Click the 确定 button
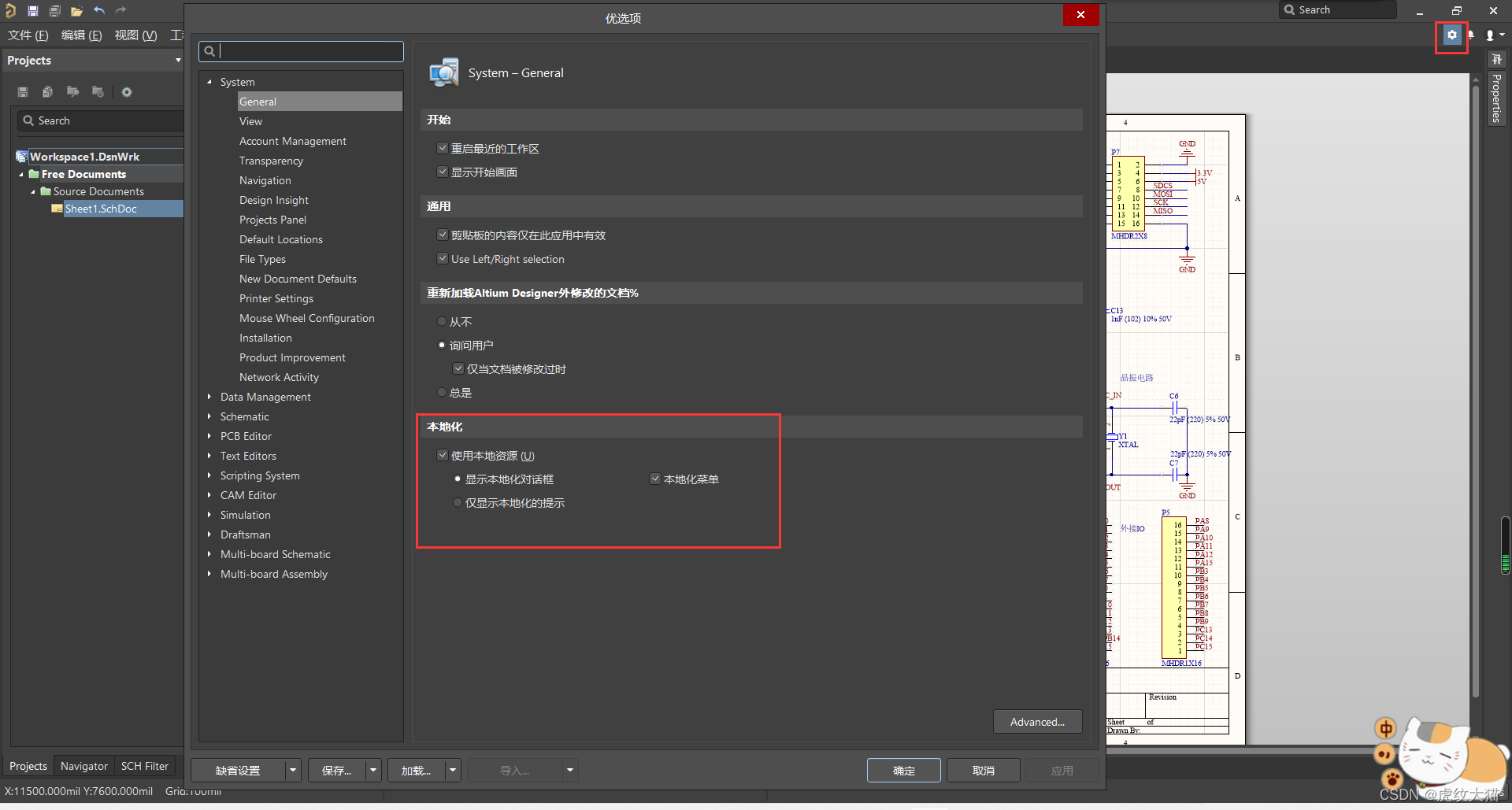Viewport: 1512px width, 810px height. click(904, 771)
